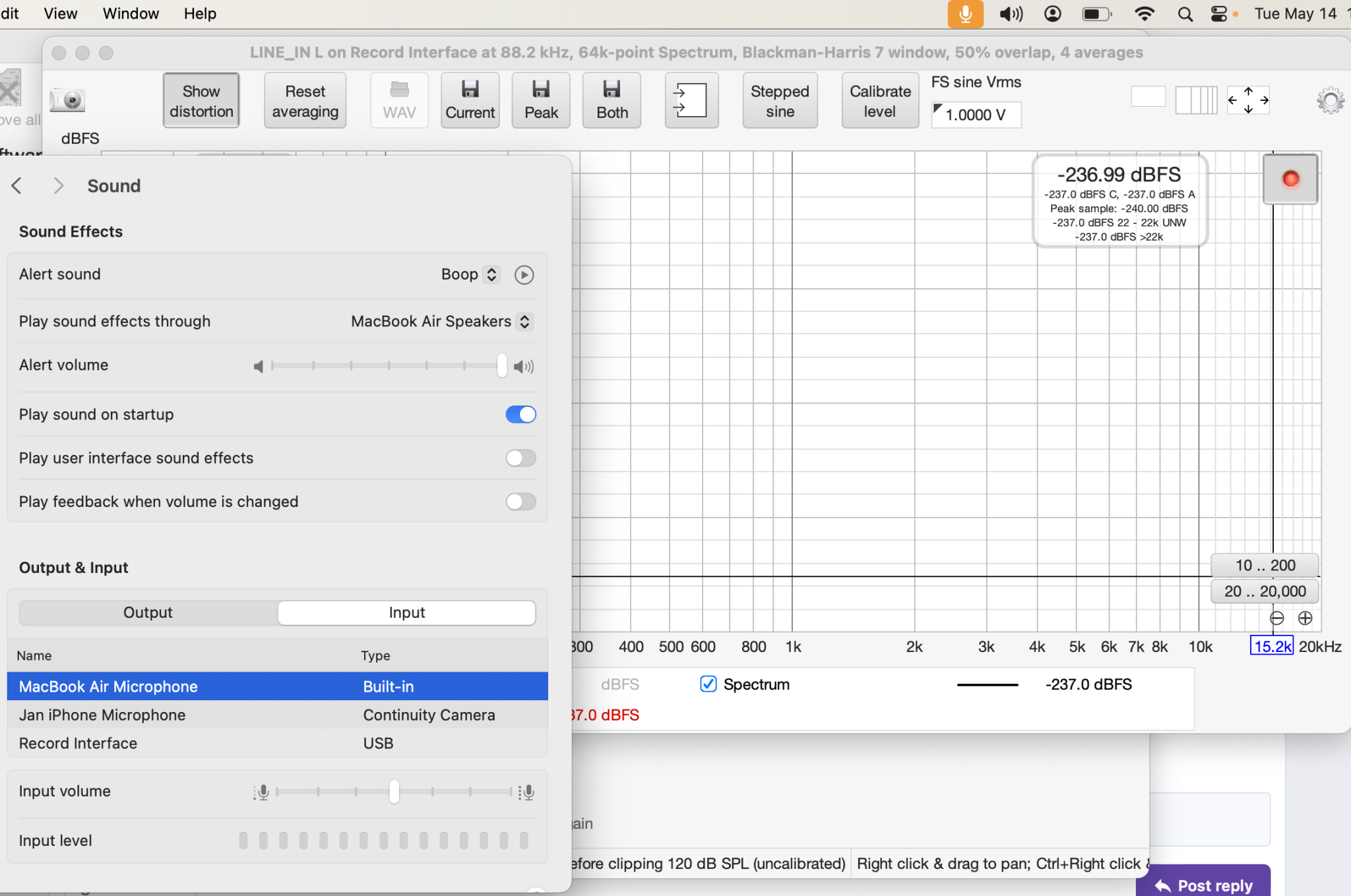Click the Reset averaging button
The image size is (1351, 896).
click(305, 100)
